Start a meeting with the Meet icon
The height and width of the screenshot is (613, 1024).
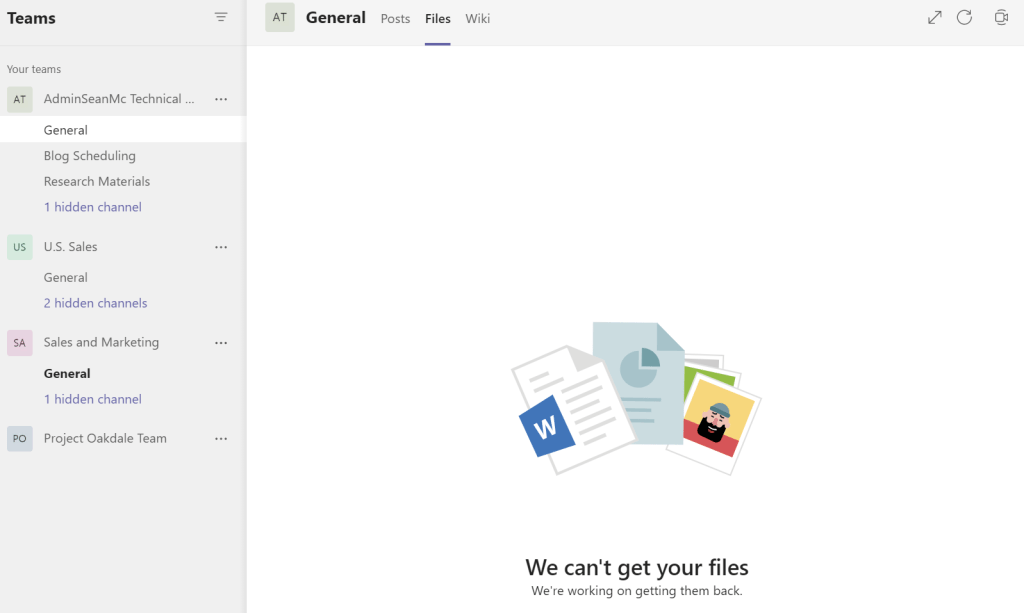pos(1001,17)
